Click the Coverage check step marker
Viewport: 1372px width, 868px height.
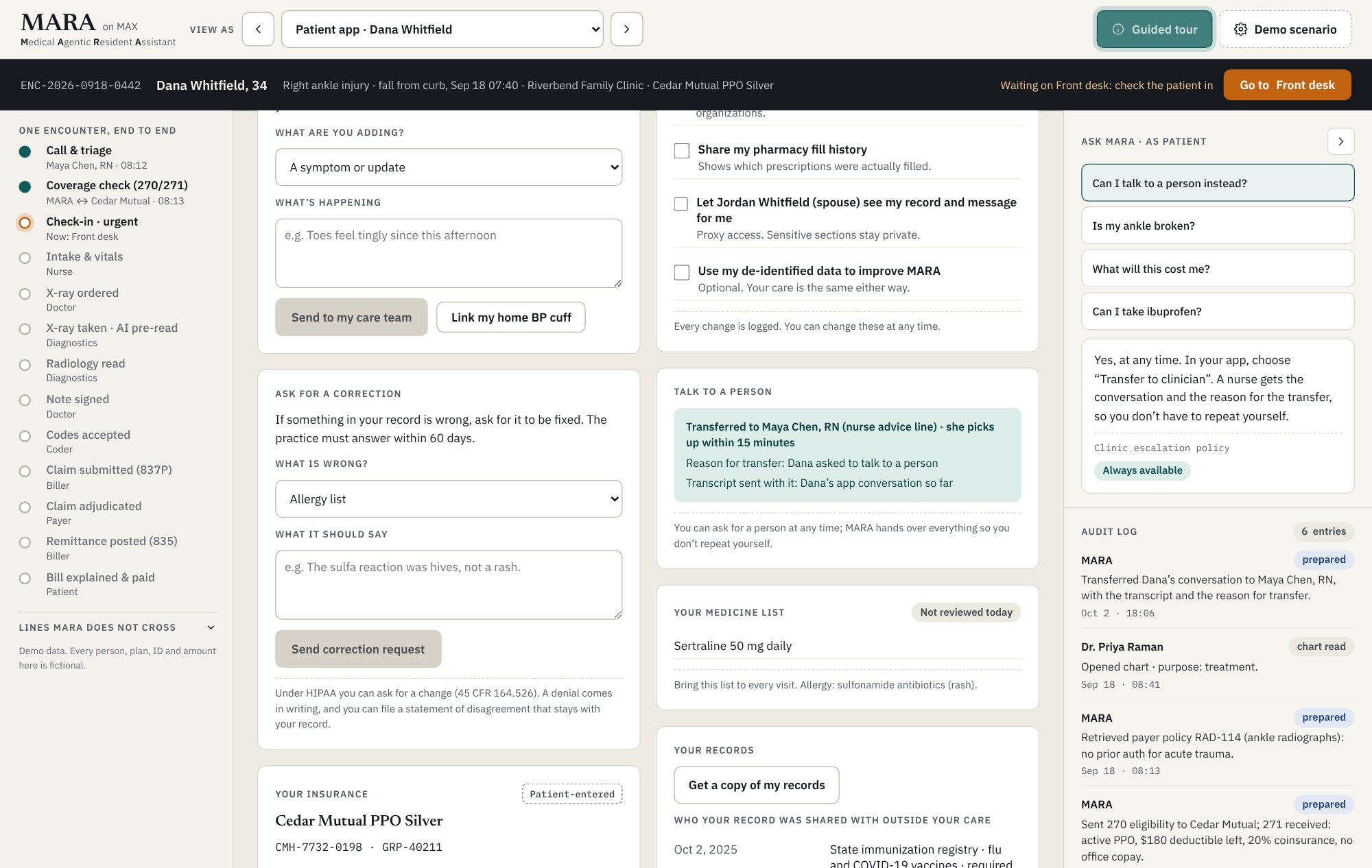tap(25, 186)
